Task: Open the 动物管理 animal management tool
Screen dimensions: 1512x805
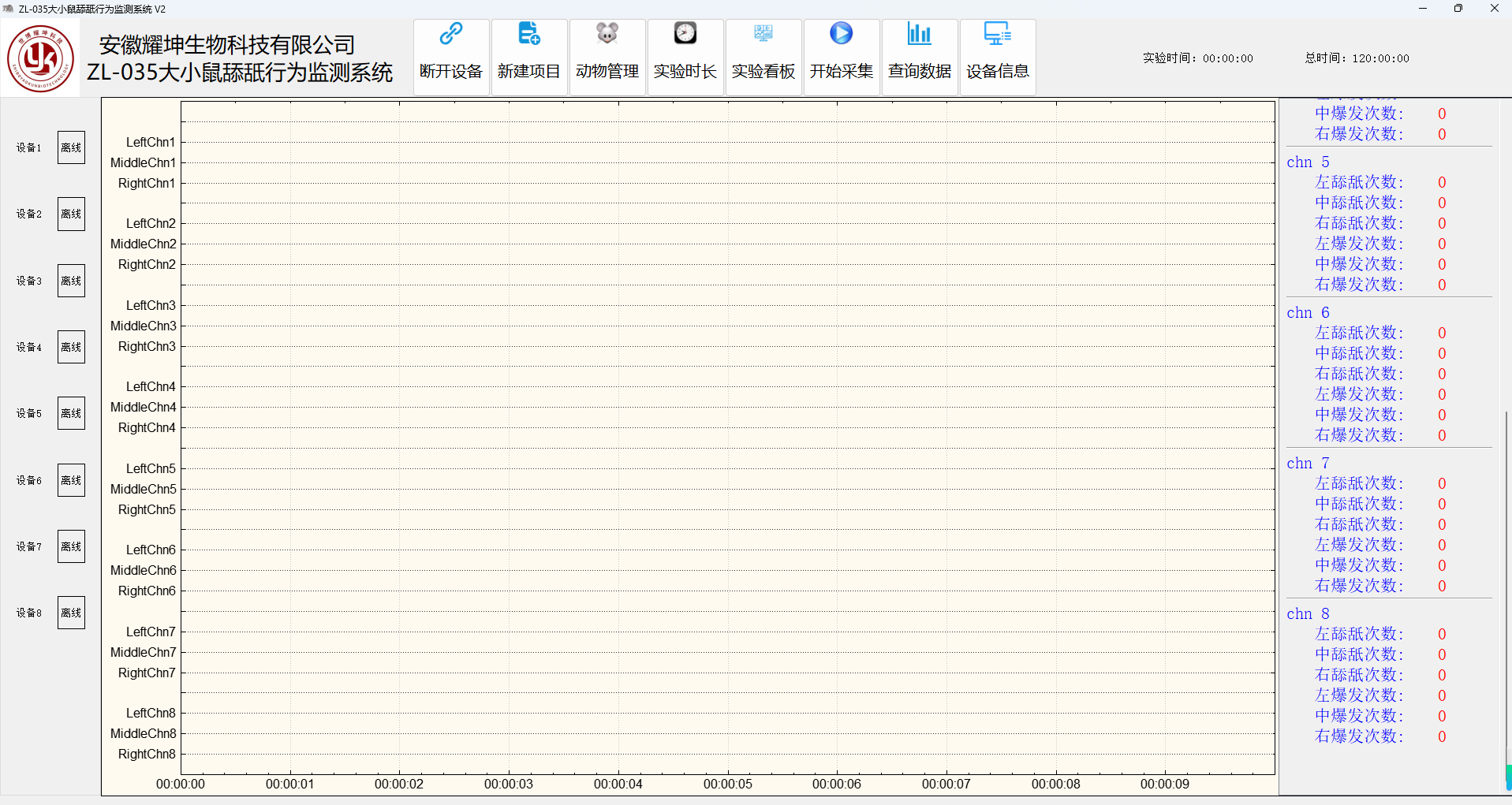Action: click(607, 57)
